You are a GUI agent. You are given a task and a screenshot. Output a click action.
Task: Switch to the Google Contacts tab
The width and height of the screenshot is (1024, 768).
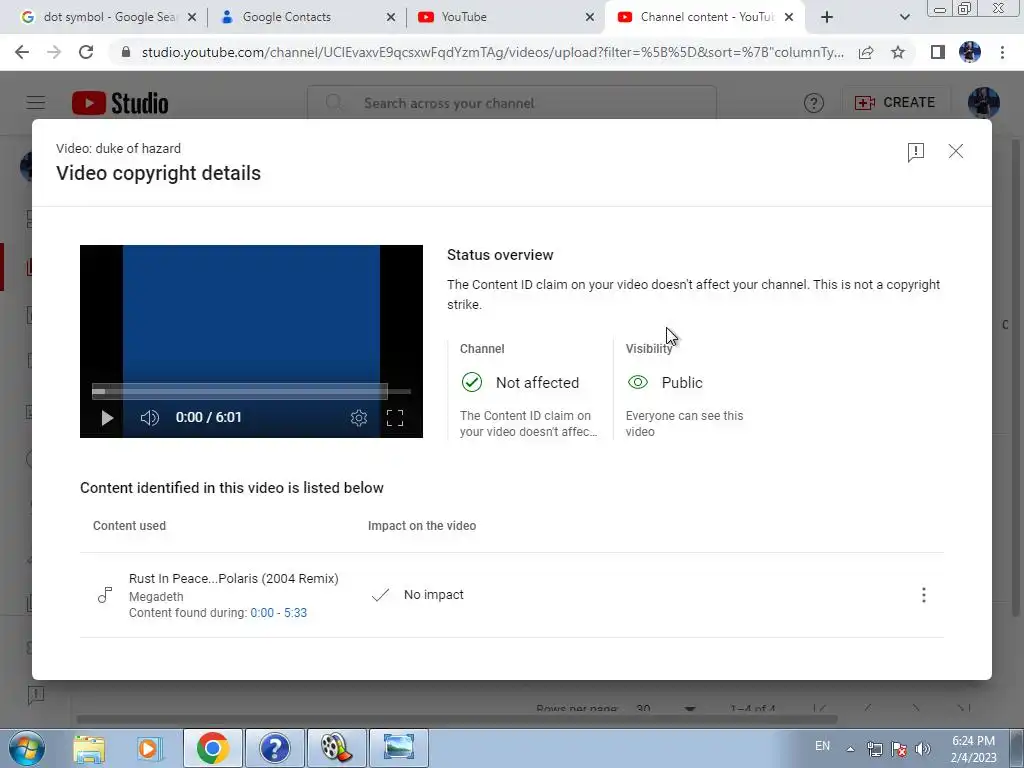306,17
